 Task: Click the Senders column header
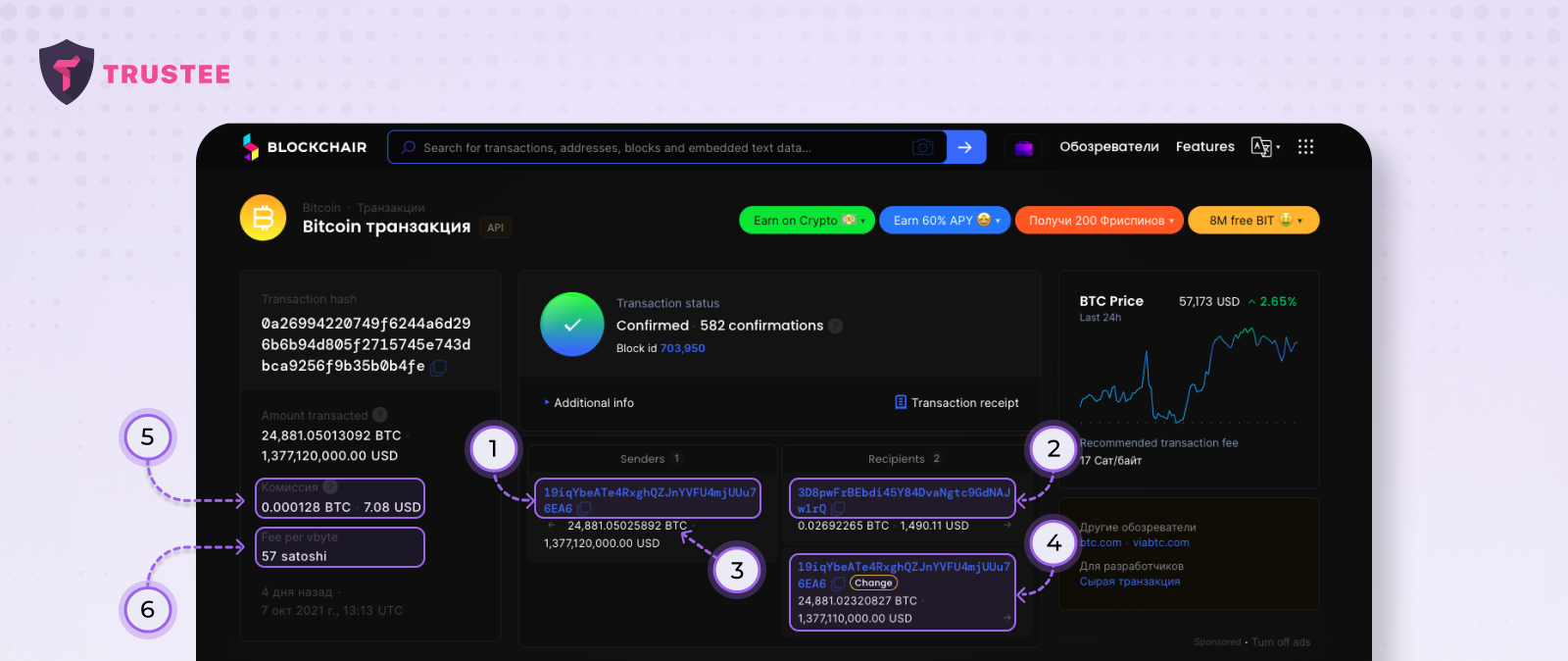[651, 459]
